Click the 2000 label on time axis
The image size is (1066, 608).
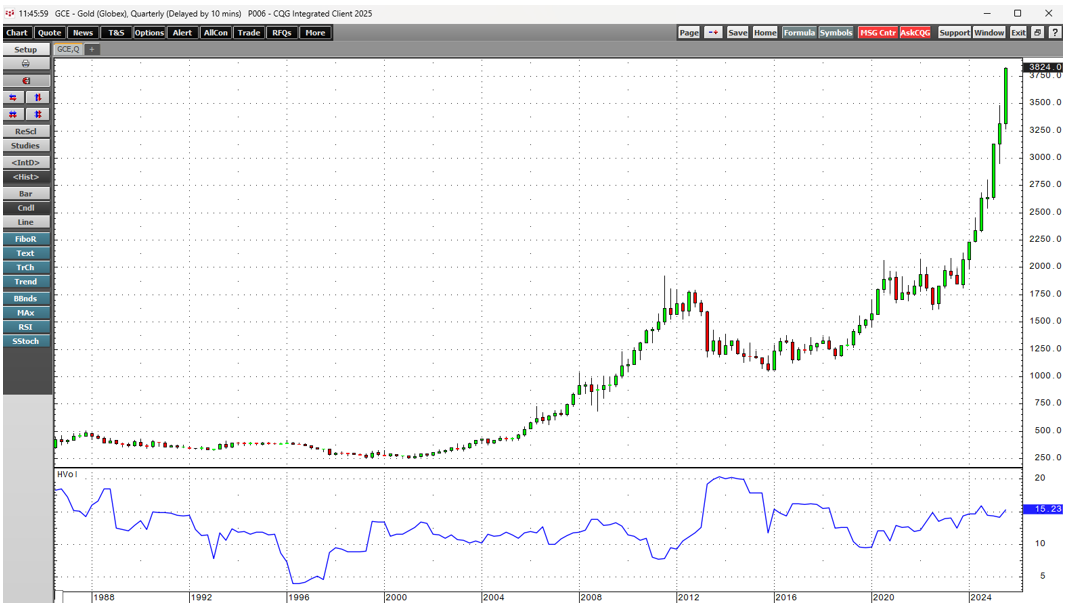click(x=396, y=597)
